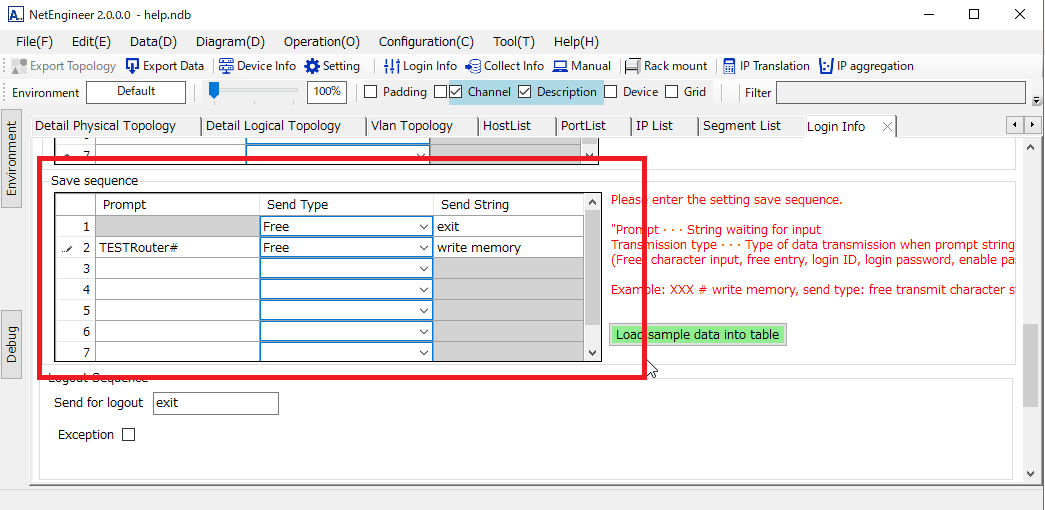Viewport: 1045px width, 510px height.
Task: Open the IP aggregation tool
Action: 826,66
